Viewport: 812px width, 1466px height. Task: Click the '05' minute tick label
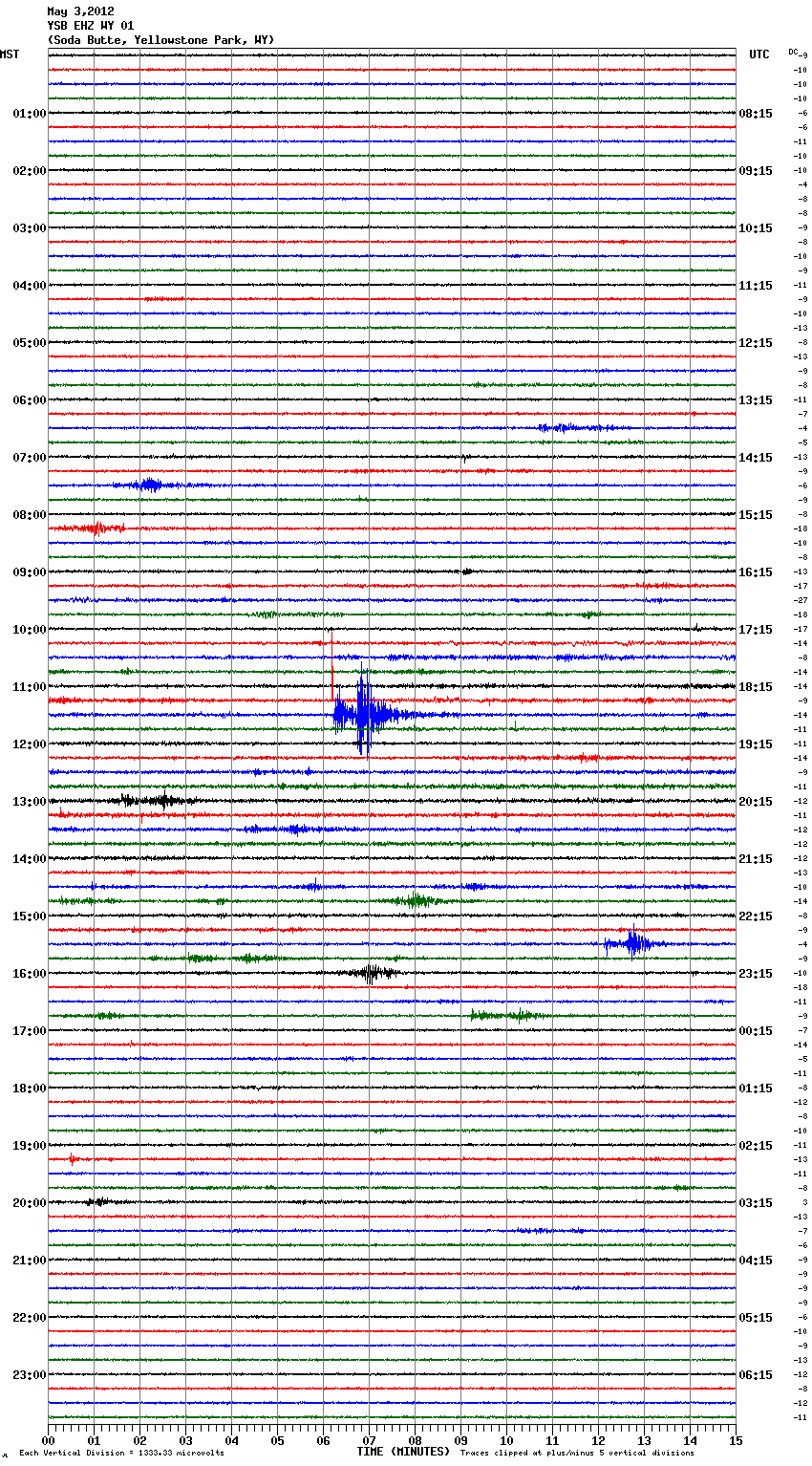click(277, 1440)
